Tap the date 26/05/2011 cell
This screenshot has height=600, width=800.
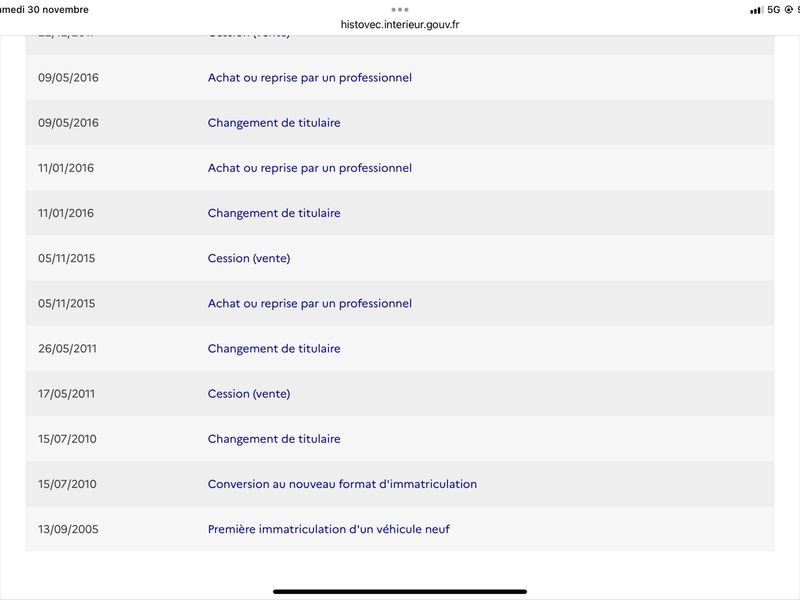(67, 348)
